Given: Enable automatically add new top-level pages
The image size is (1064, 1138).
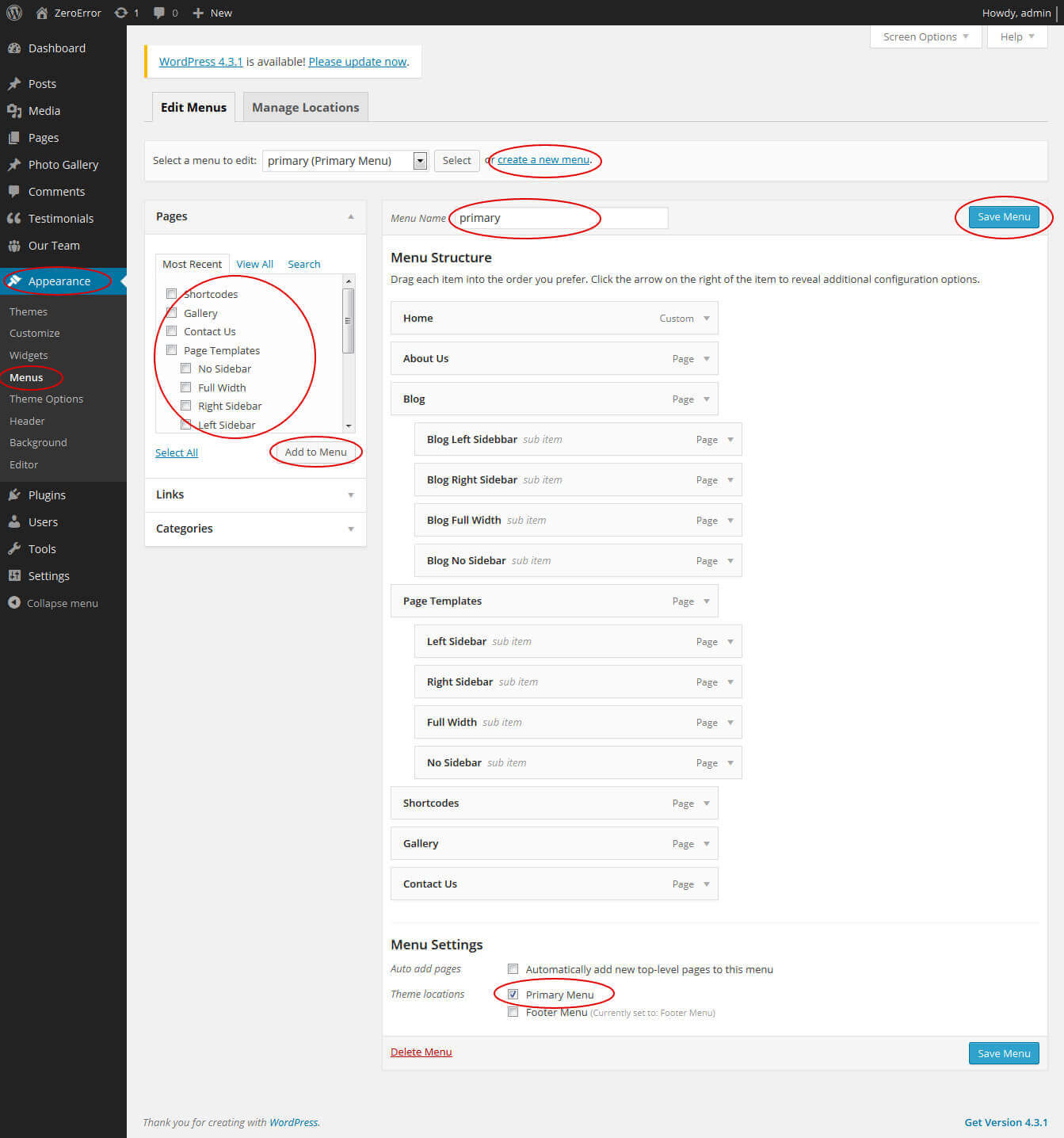Looking at the screenshot, I should click(513, 969).
